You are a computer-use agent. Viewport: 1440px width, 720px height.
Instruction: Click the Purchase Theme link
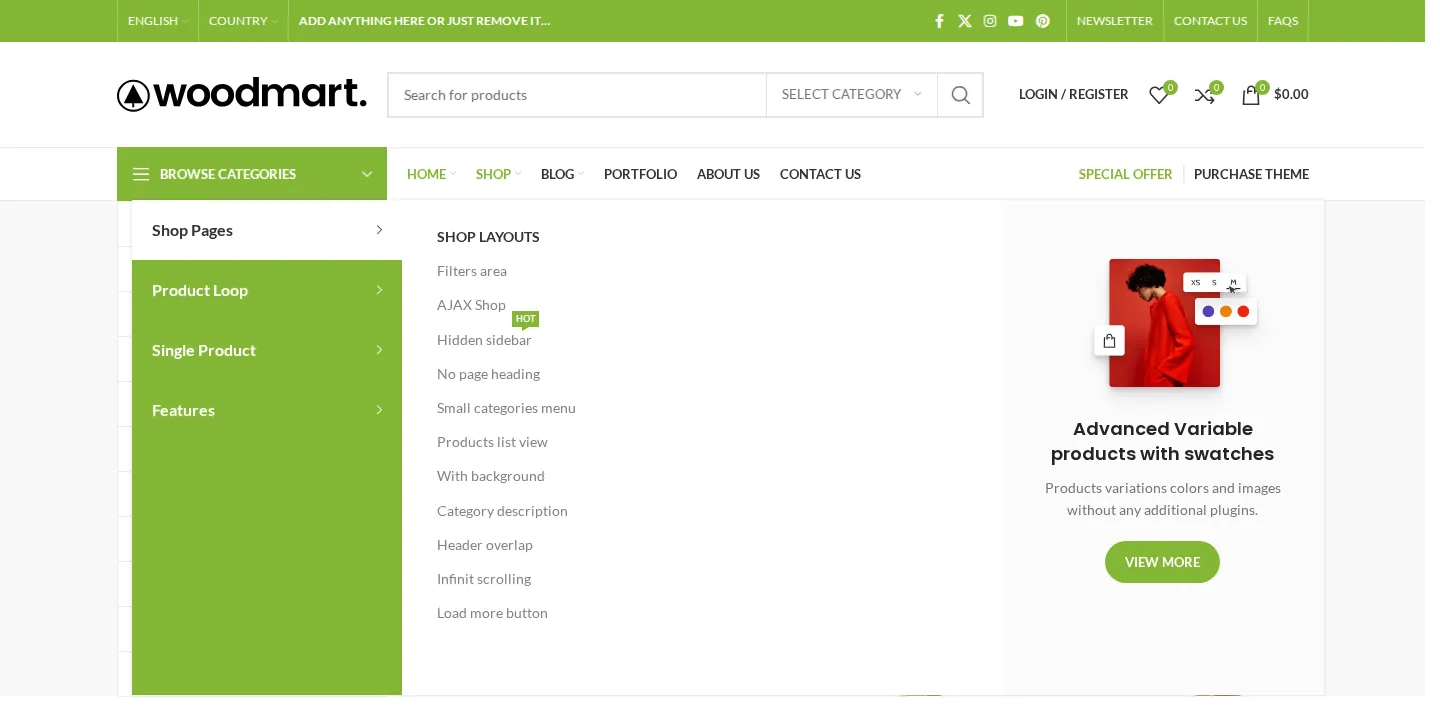click(x=1251, y=174)
